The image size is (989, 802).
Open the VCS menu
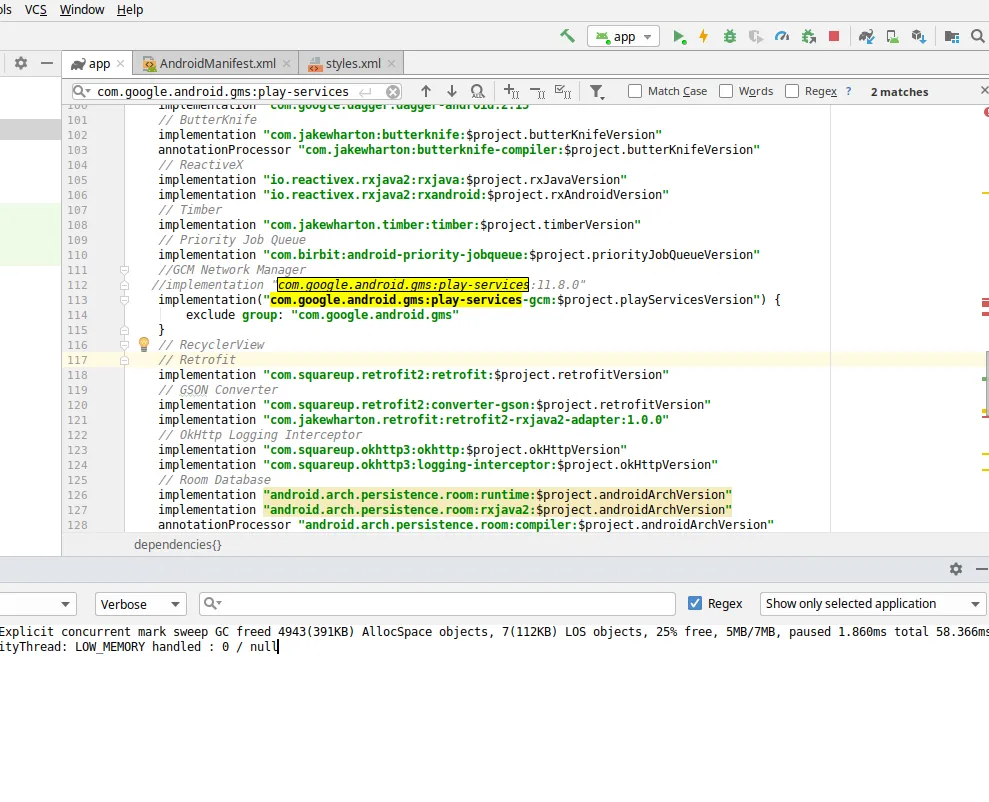[x=36, y=10]
